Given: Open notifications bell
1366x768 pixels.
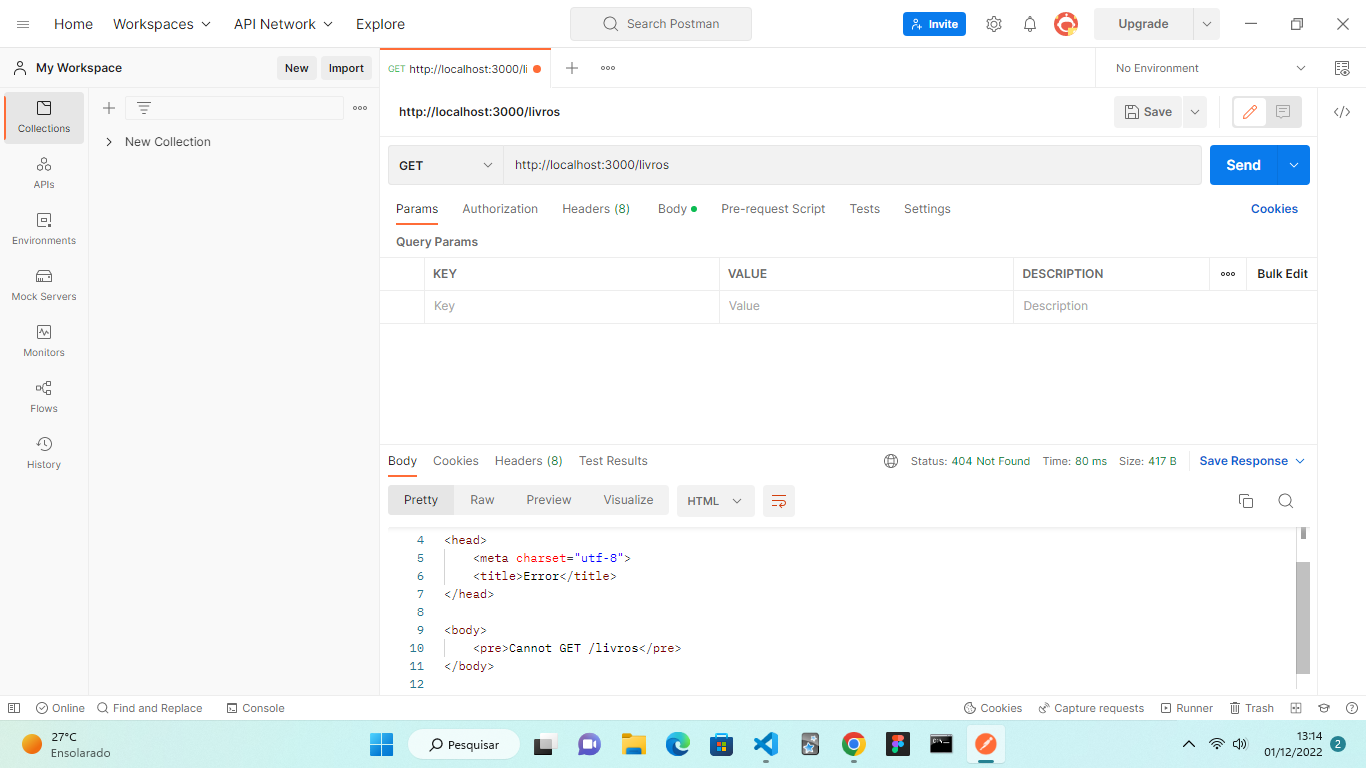Looking at the screenshot, I should point(1030,24).
